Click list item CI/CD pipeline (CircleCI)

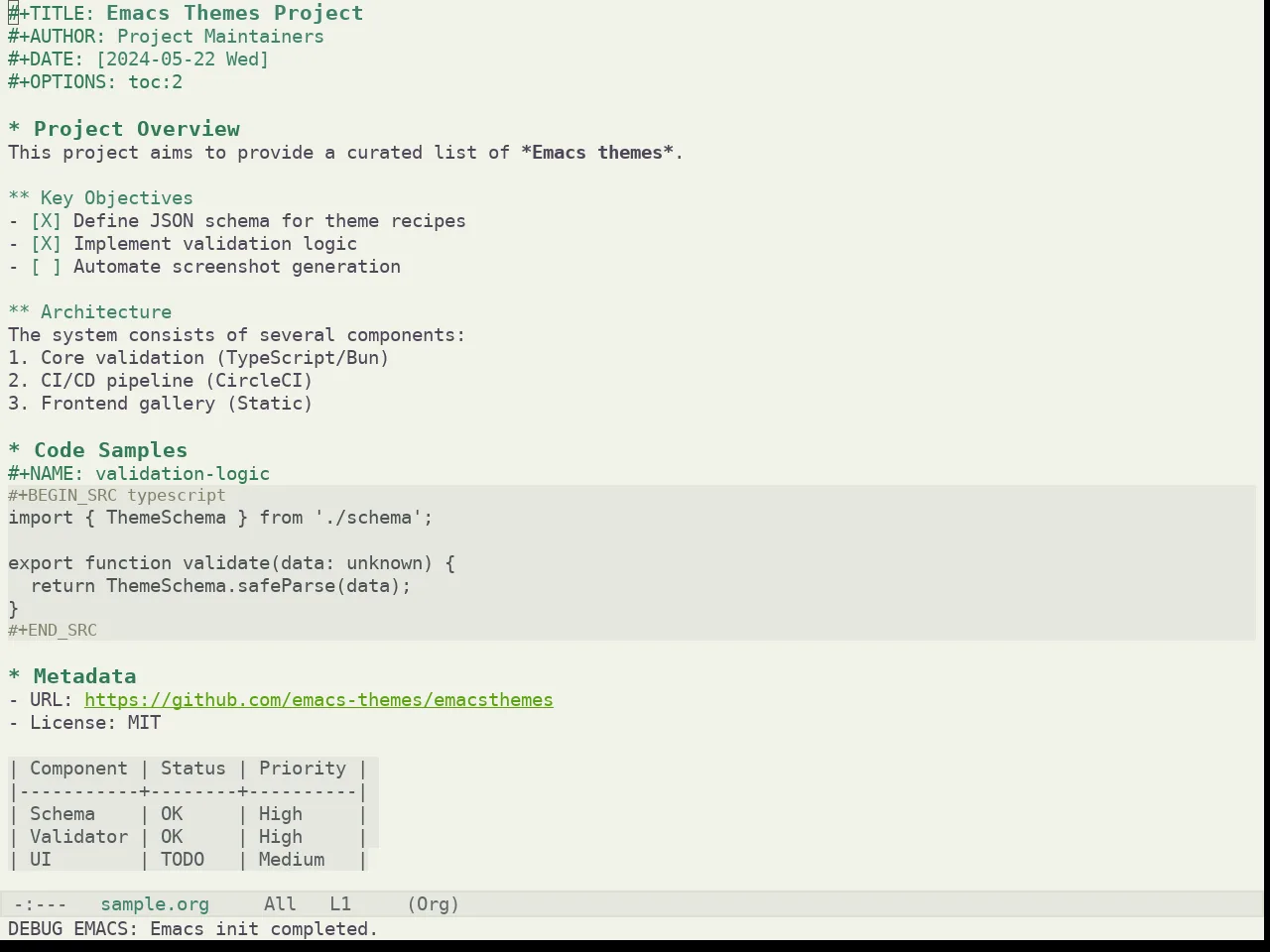160,381
